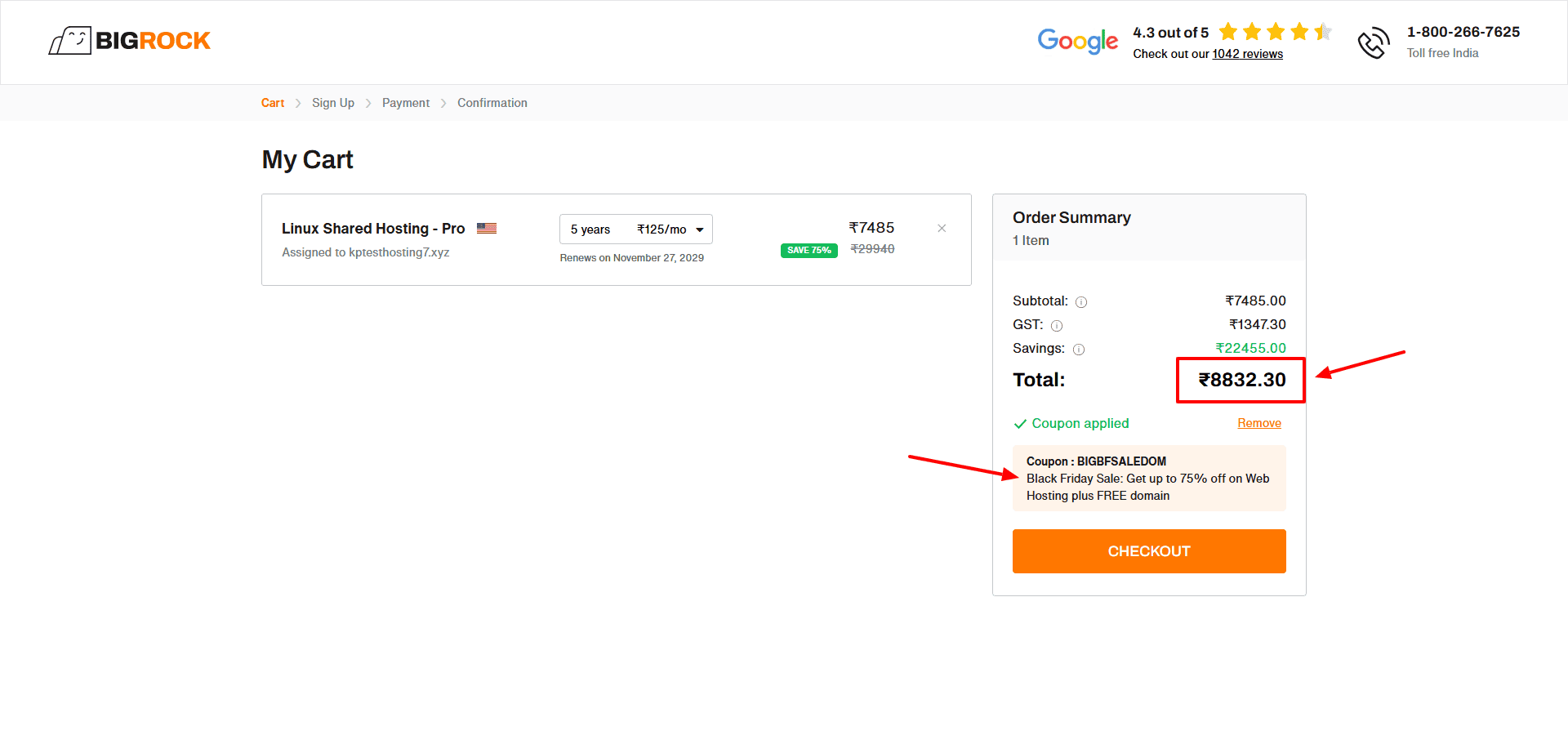Viewport: 1568px width, 753px height.
Task: Open the 5 years duration dropdown
Action: click(635, 229)
